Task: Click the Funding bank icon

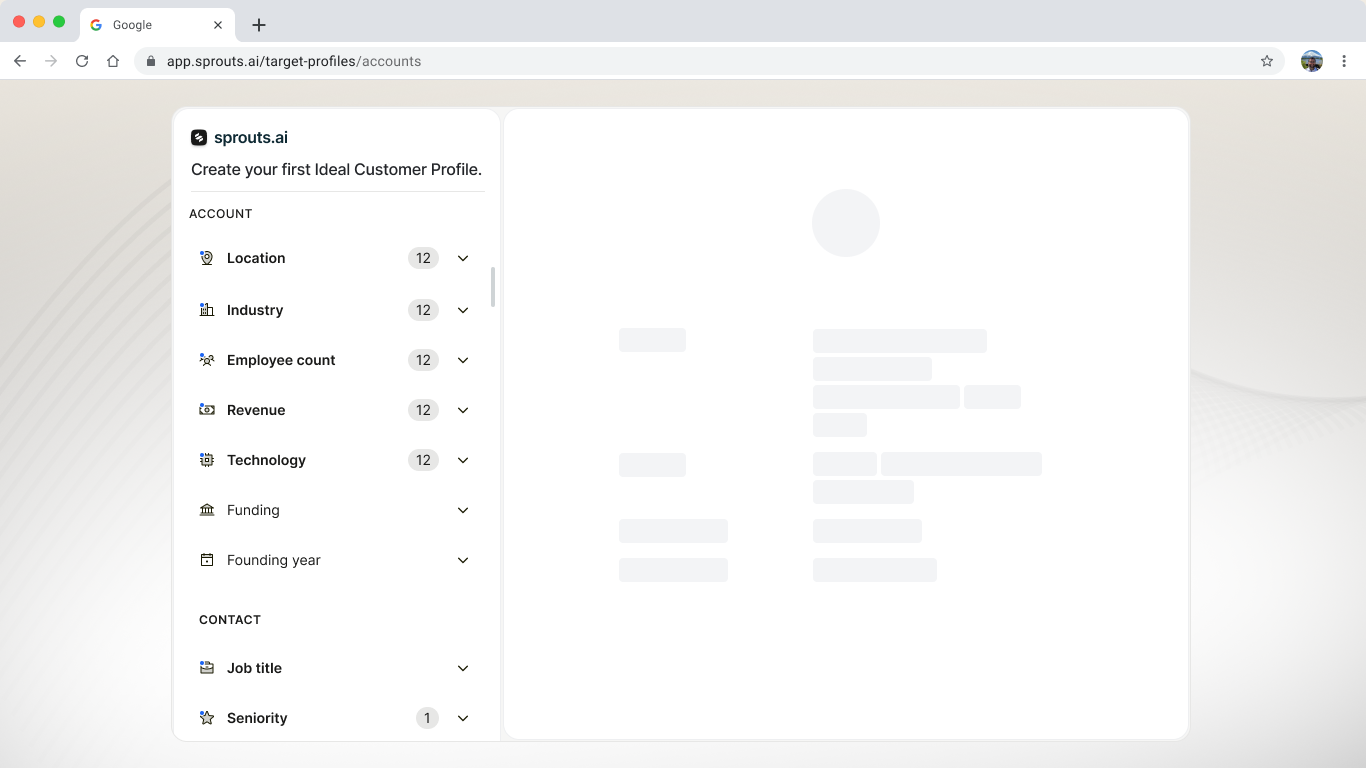Action: [207, 510]
